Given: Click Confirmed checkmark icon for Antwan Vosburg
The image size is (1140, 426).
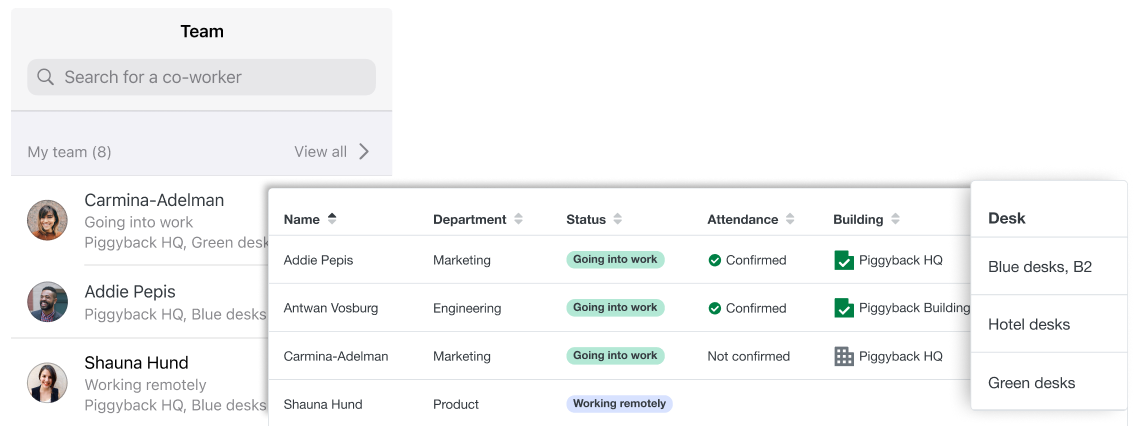Looking at the screenshot, I should tap(714, 308).
